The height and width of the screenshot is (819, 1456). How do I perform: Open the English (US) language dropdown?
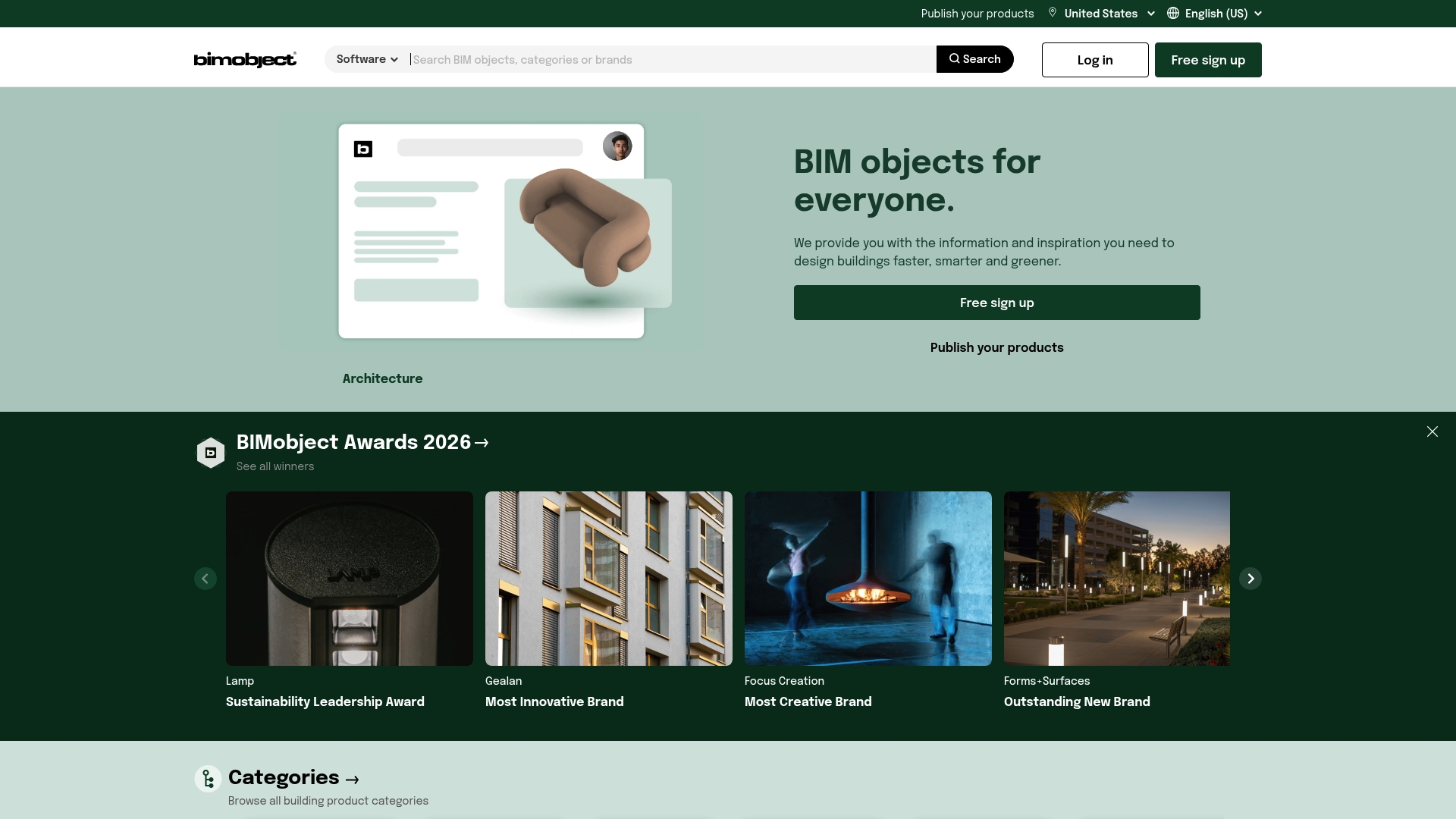click(x=1223, y=14)
